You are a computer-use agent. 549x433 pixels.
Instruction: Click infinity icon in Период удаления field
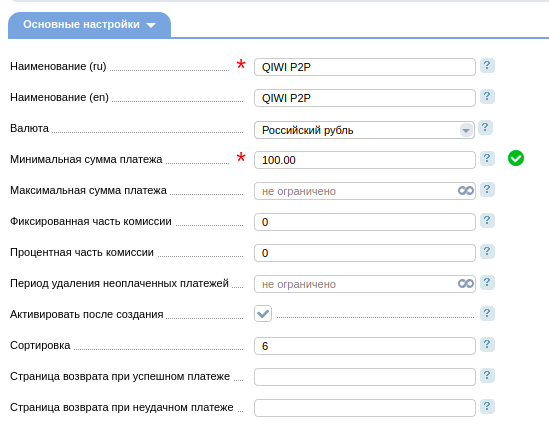(x=466, y=284)
